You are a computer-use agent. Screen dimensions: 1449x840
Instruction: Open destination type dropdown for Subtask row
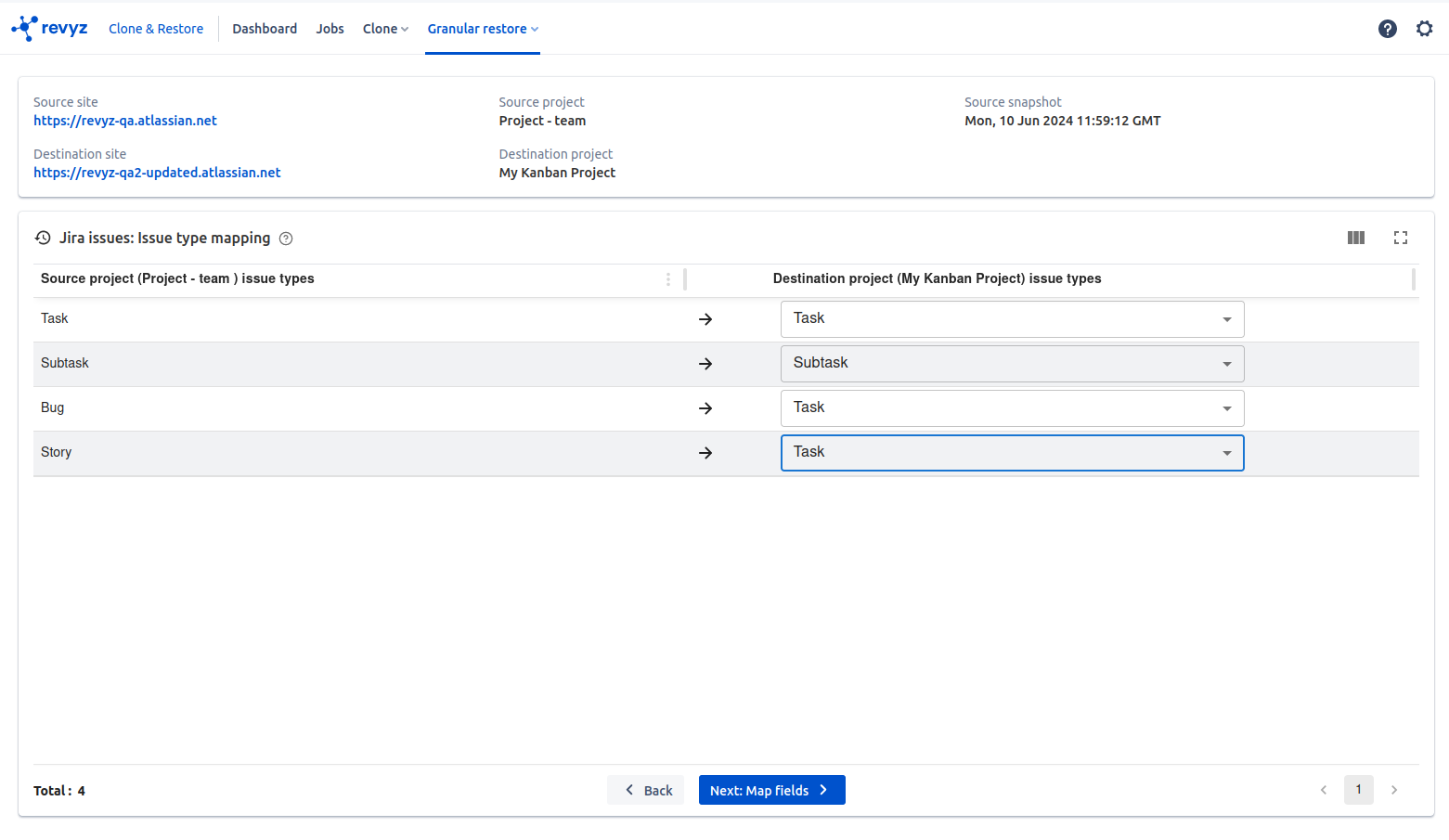tap(1012, 364)
